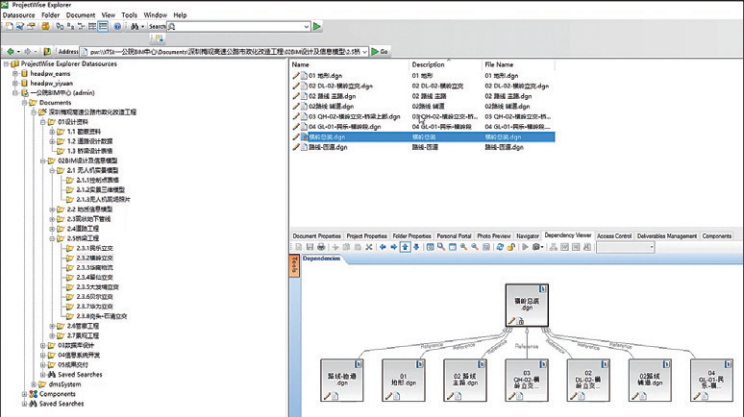Screen dimensions: 744x417
Task: Expand the 2.6 folder tree node
Action: pos(52,326)
